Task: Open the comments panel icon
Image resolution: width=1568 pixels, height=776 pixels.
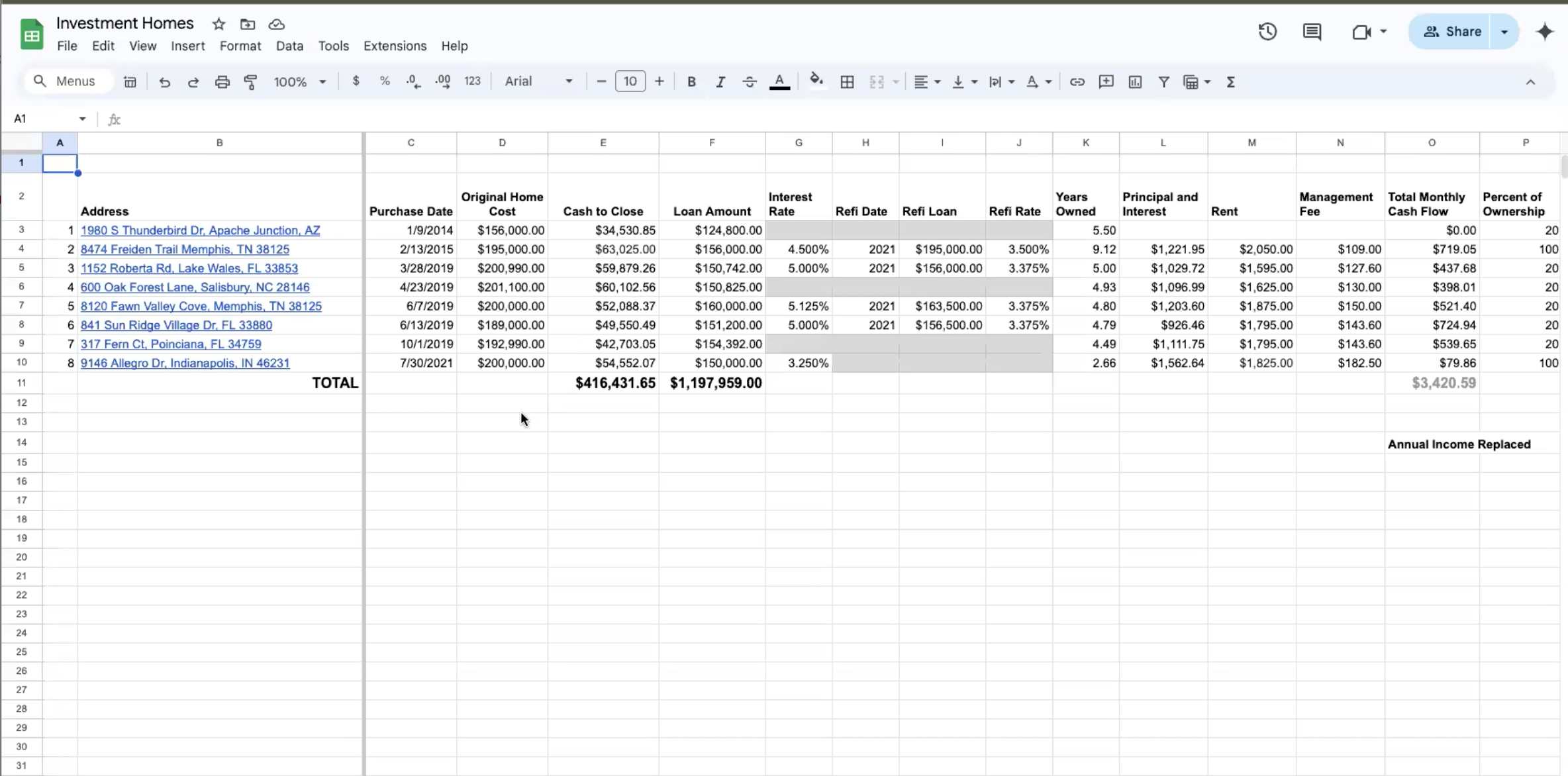Action: [1312, 31]
